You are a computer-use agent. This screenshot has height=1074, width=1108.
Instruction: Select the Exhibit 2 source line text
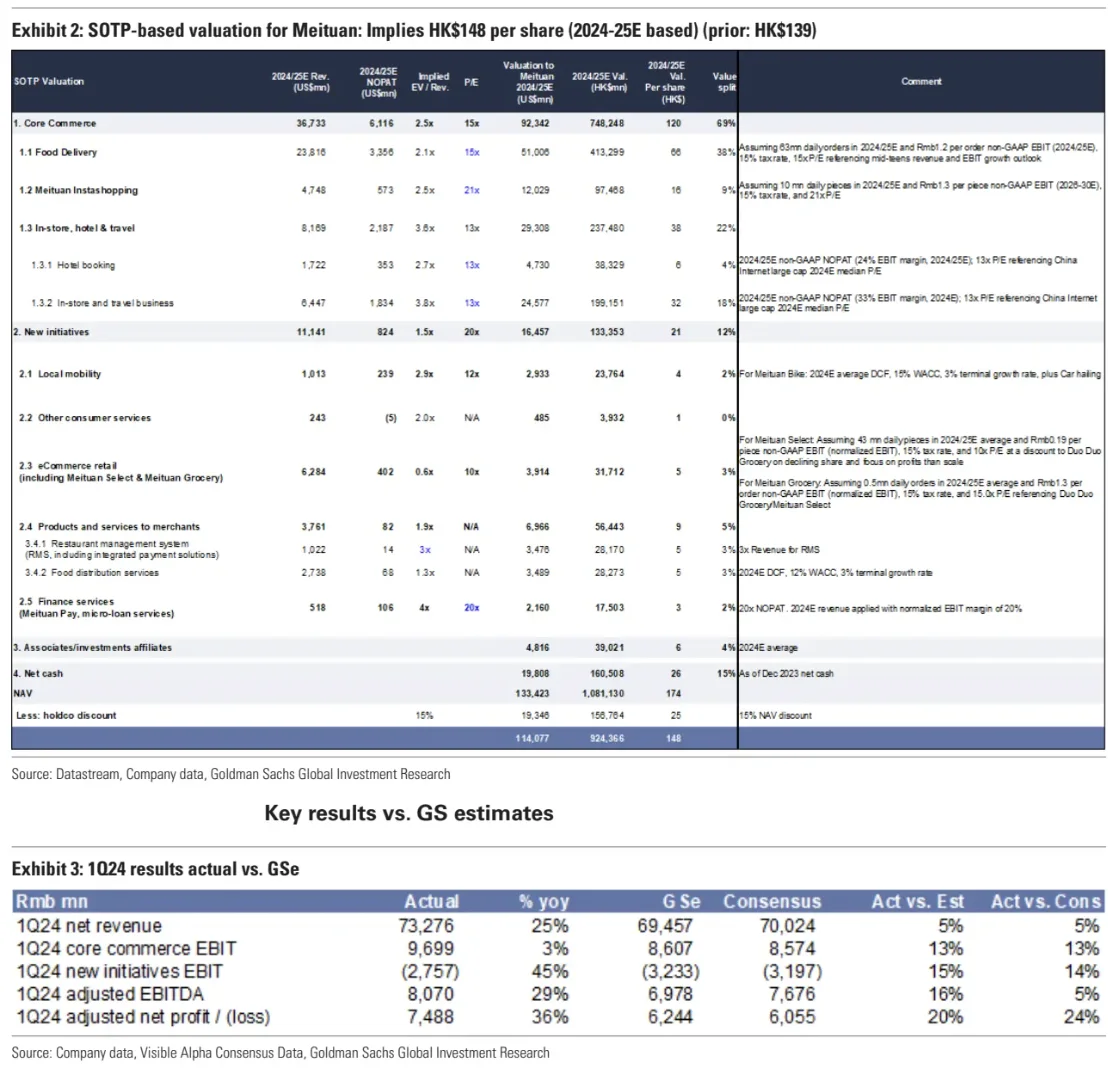pyautogui.click(x=230, y=774)
